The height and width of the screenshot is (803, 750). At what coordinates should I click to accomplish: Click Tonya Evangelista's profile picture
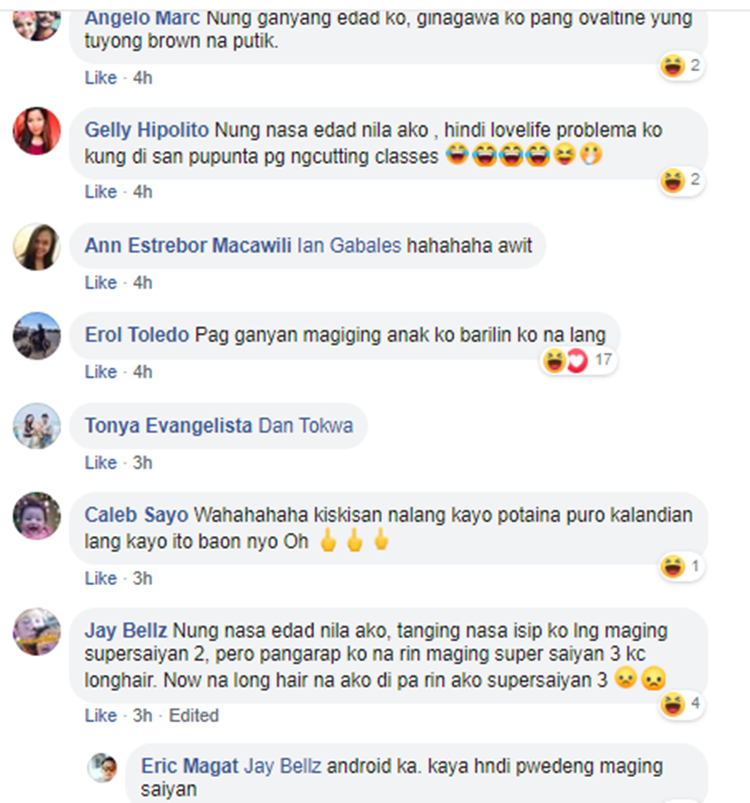(x=36, y=426)
